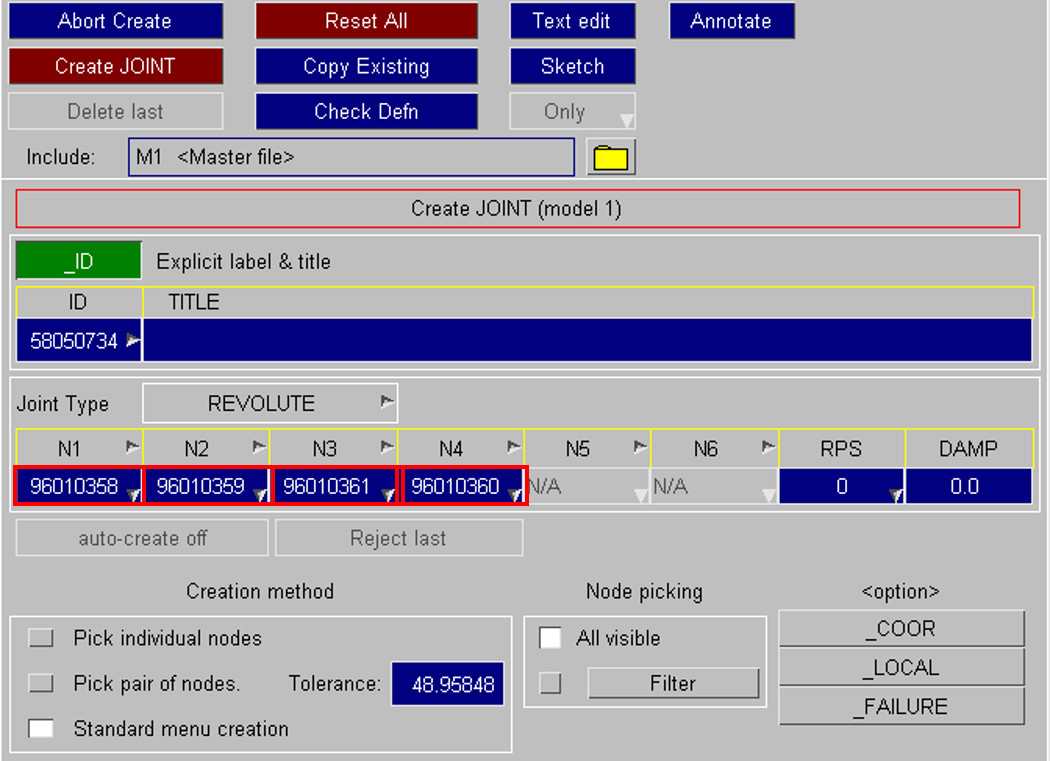Click the RPS column header
Screen dimensions: 1050x761
point(841,448)
